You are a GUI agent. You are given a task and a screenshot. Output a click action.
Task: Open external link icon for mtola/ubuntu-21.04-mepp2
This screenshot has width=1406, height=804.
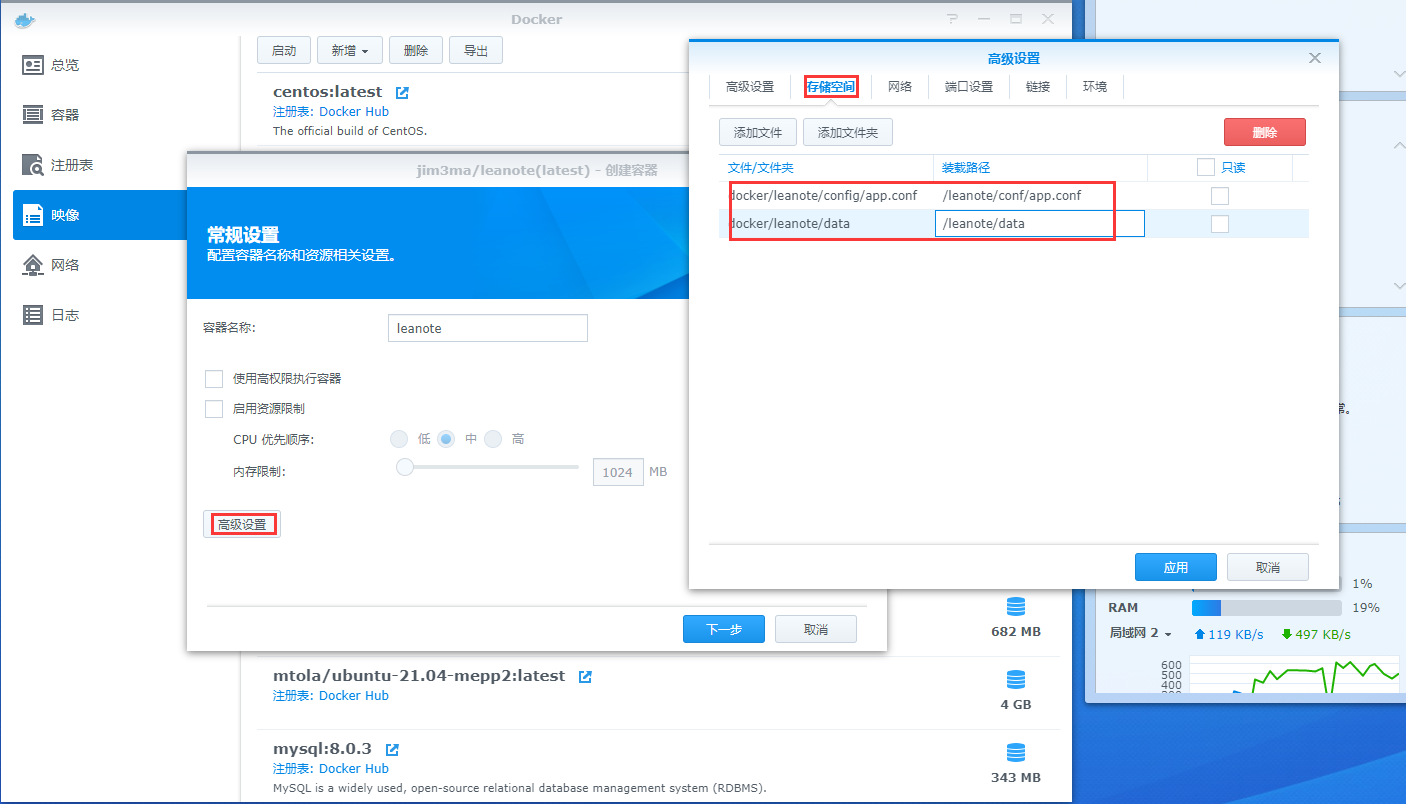585,677
